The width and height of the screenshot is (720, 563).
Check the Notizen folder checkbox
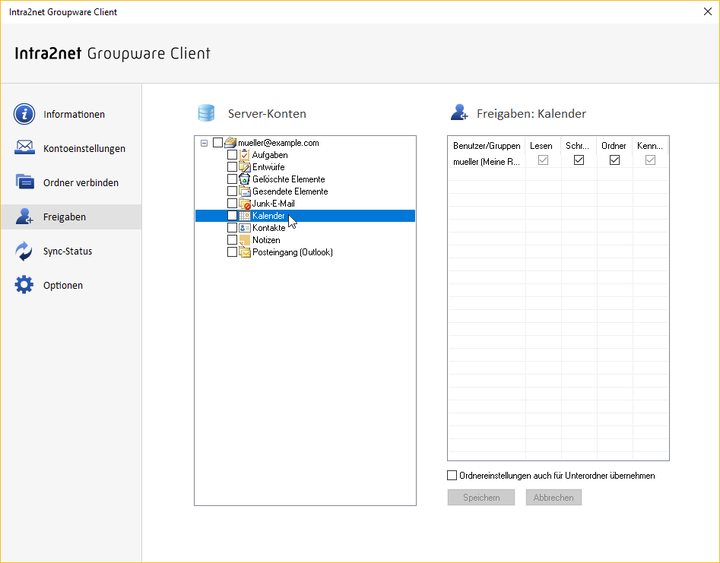232,240
